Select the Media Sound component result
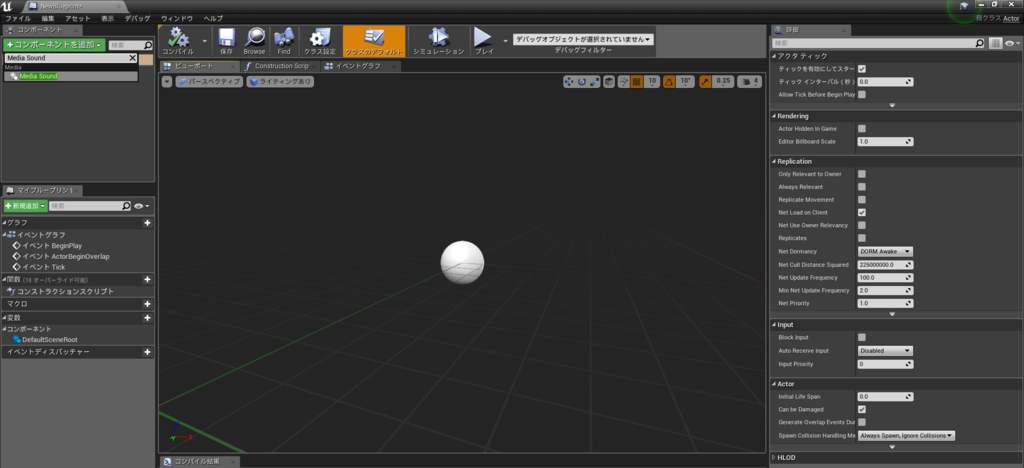1024x468 pixels. (x=71, y=76)
